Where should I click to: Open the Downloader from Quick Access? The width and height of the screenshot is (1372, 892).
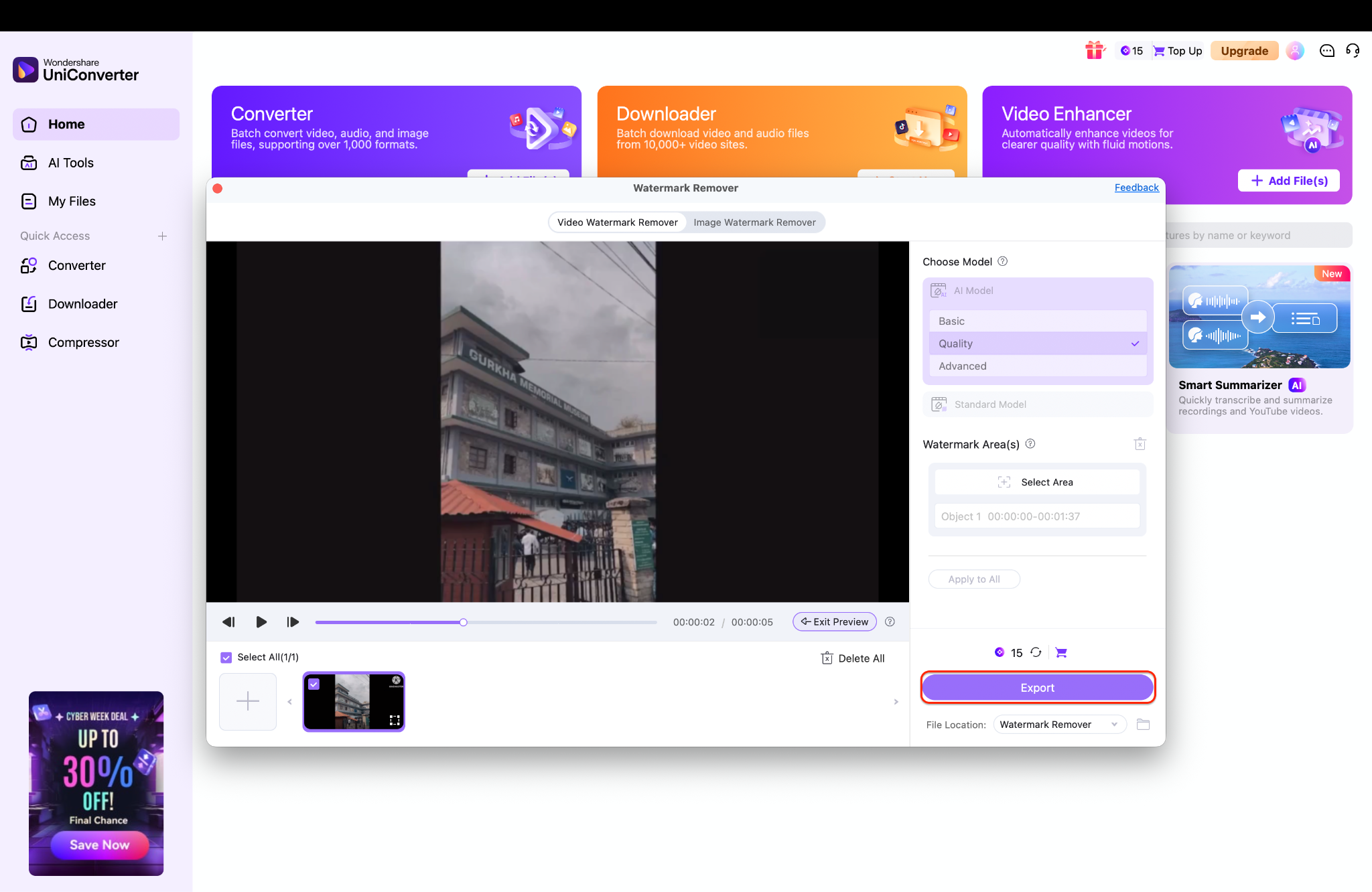(82, 303)
